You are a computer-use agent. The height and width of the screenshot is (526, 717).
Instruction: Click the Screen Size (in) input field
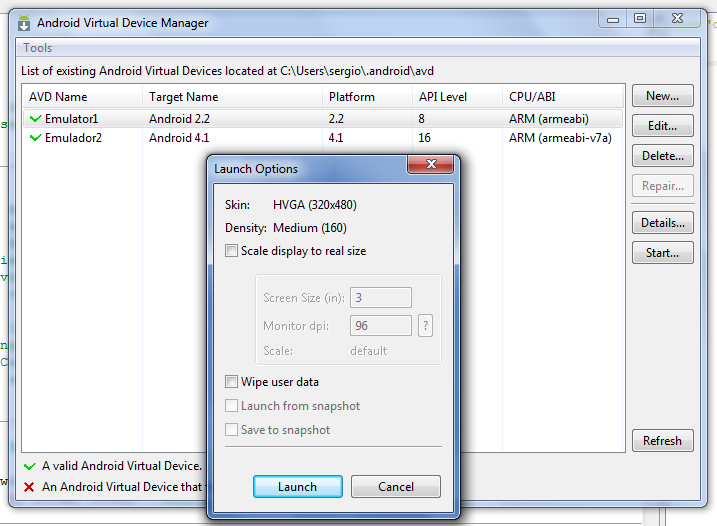point(381,298)
